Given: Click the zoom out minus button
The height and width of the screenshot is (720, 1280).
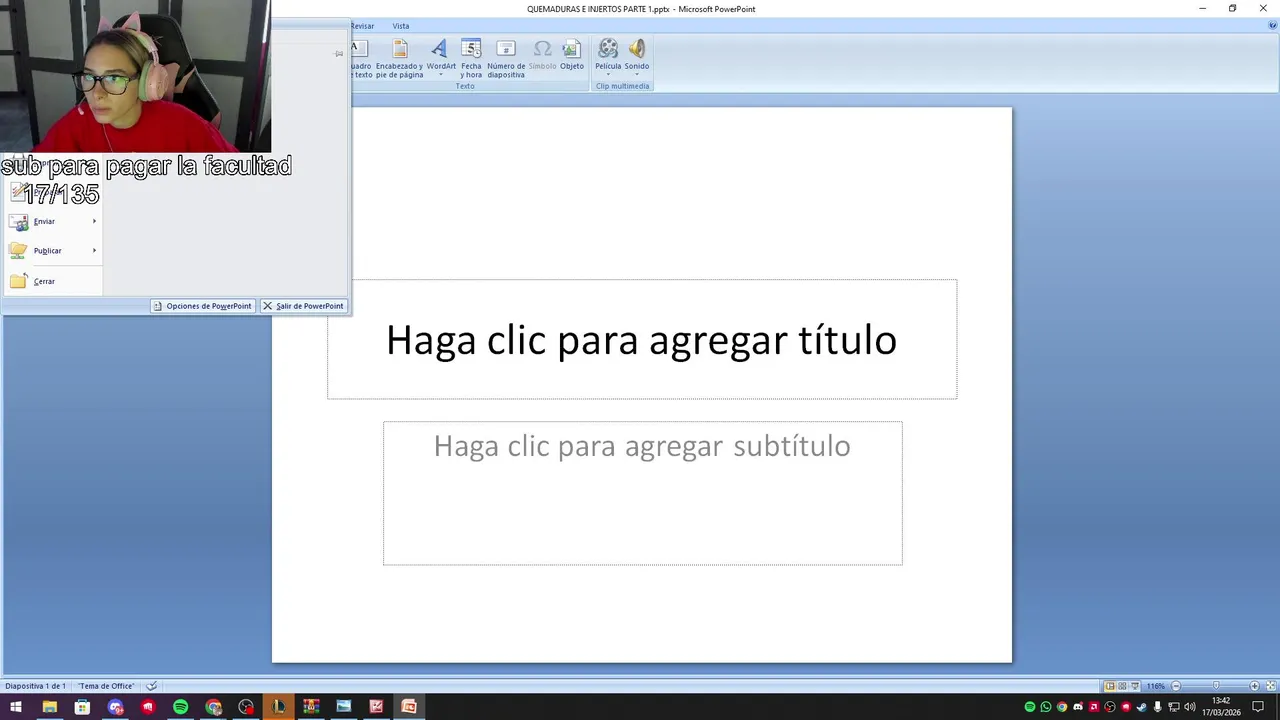Looking at the screenshot, I should [1176, 686].
